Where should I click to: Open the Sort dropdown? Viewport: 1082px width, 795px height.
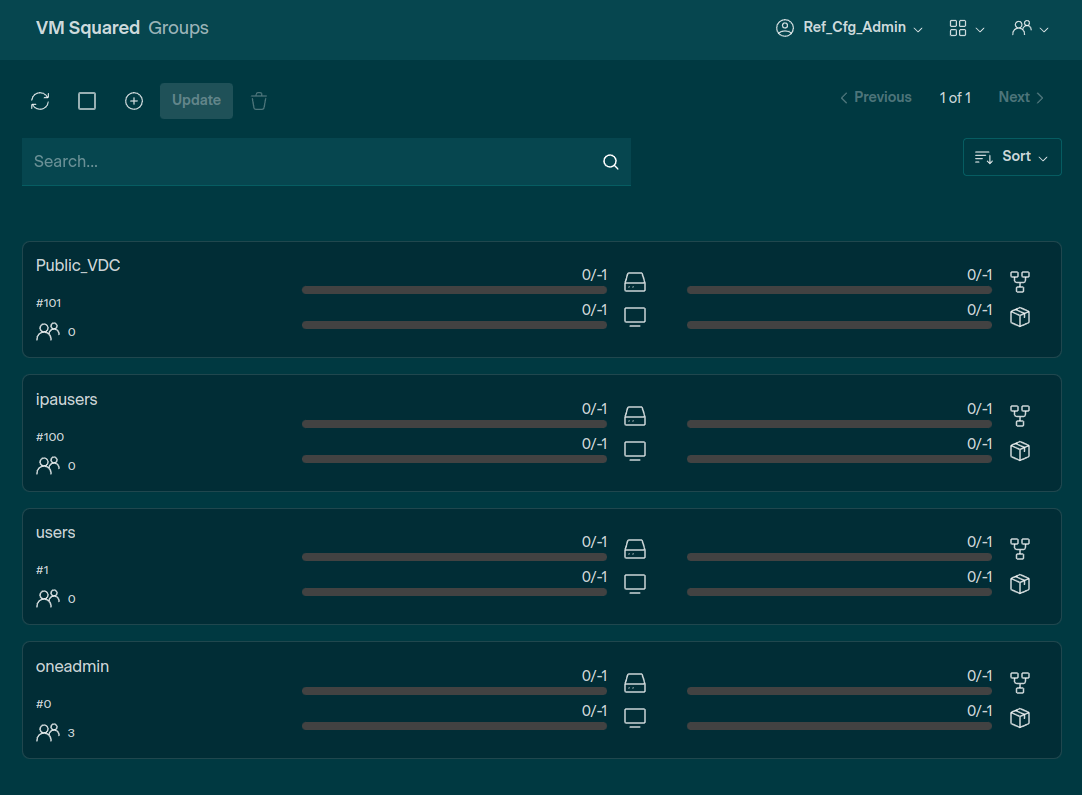tap(1011, 157)
